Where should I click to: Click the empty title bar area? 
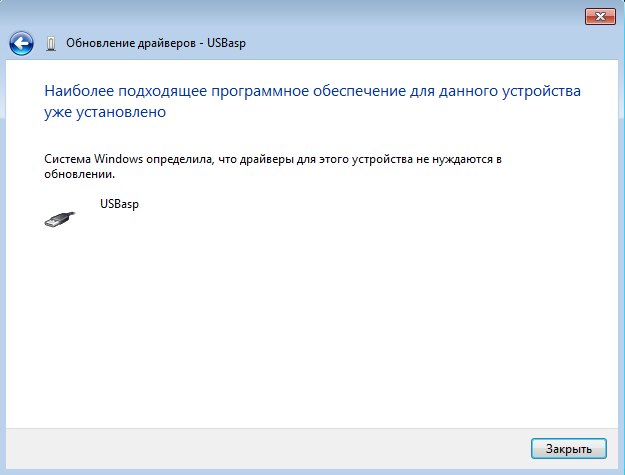point(399,40)
